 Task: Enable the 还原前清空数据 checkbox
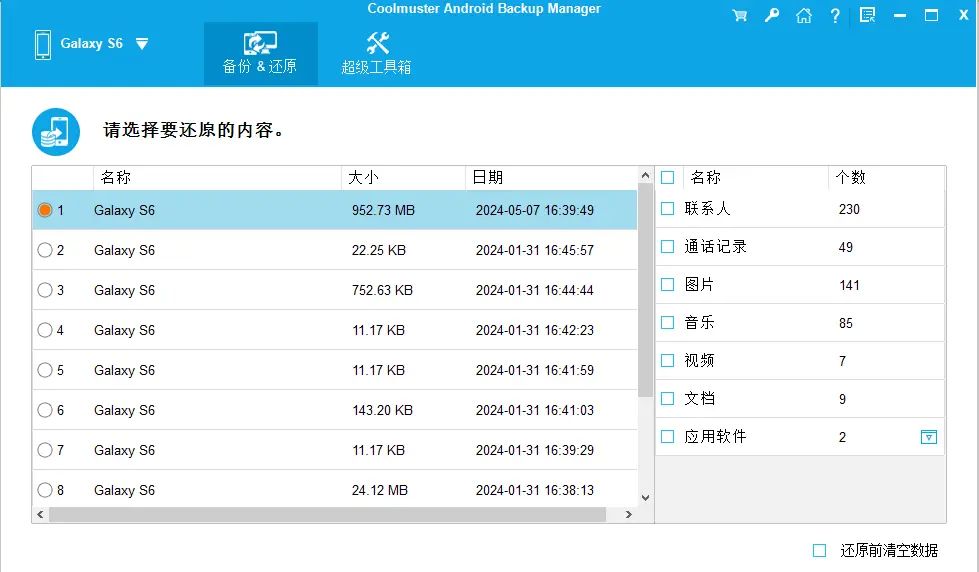tap(820, 551)
